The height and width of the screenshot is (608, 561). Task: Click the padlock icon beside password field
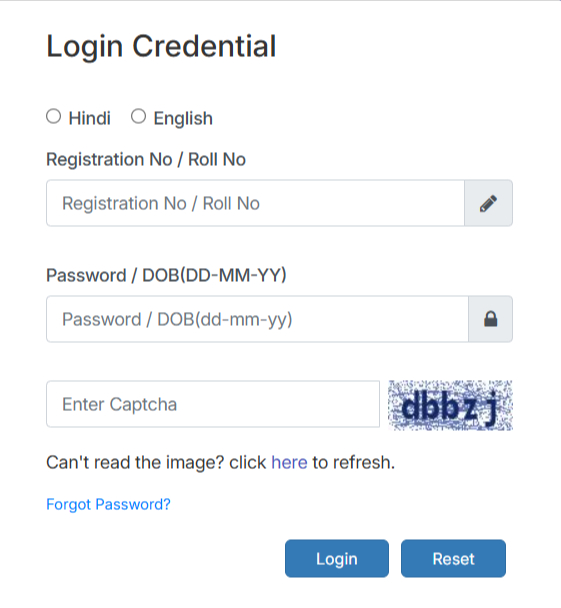[x=490, y=319]
